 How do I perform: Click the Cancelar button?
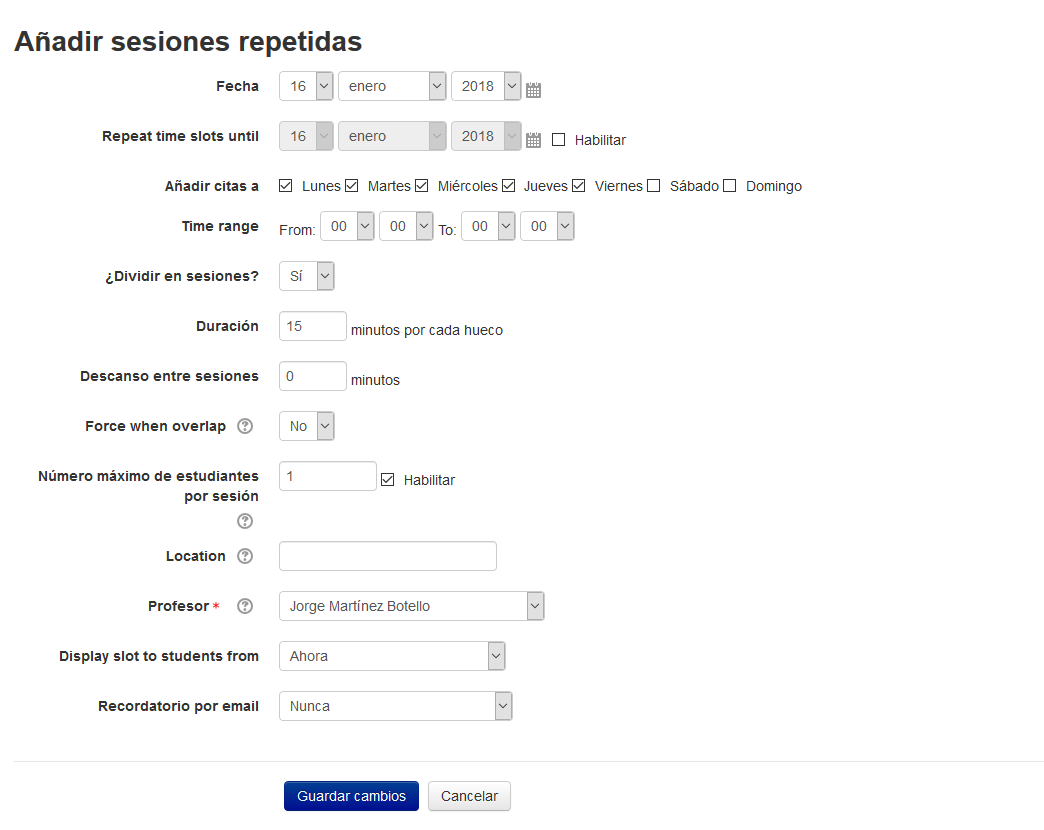469,796
